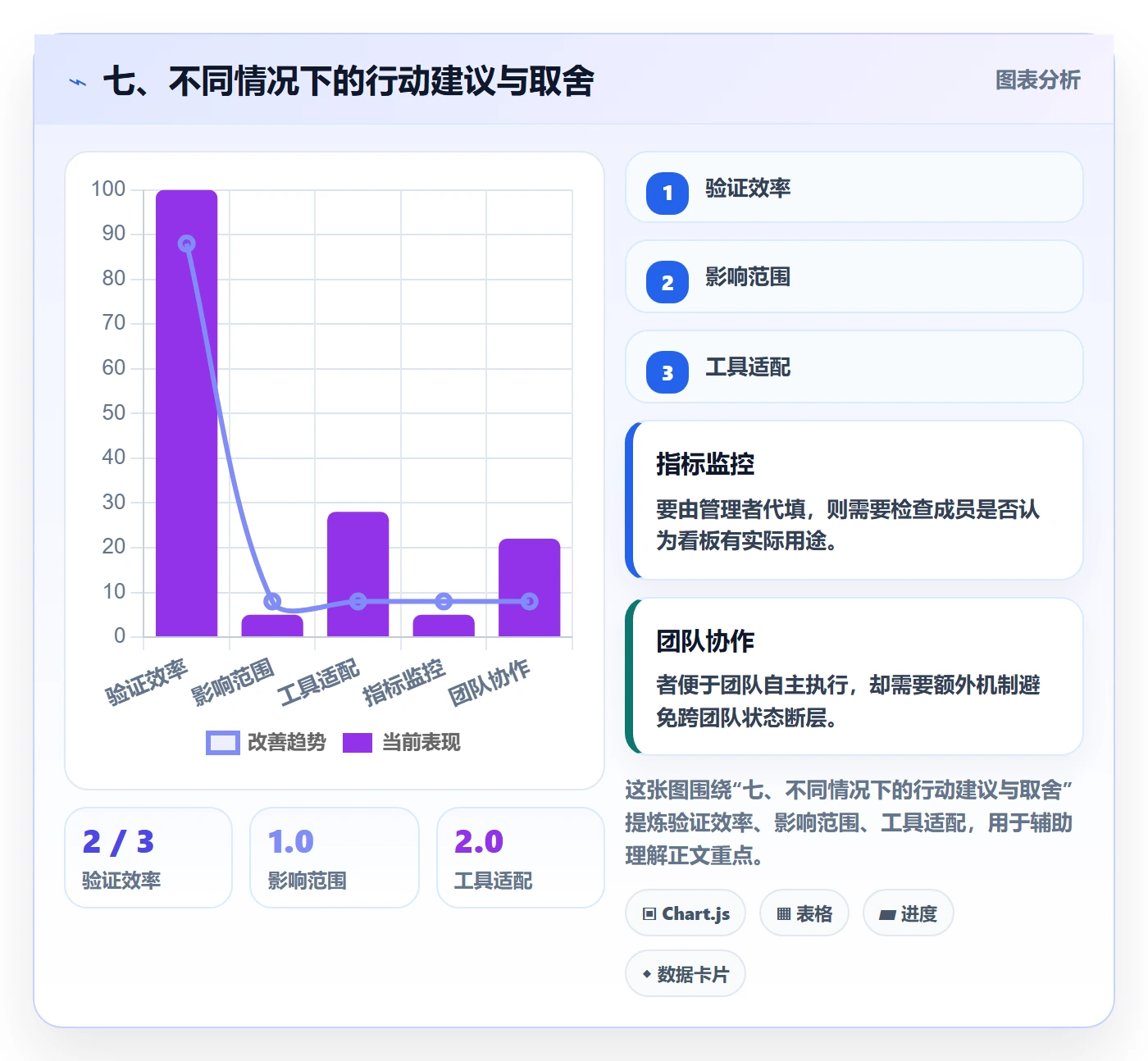Select the 工具适配 bar in the chart

[x=358, y=574]
